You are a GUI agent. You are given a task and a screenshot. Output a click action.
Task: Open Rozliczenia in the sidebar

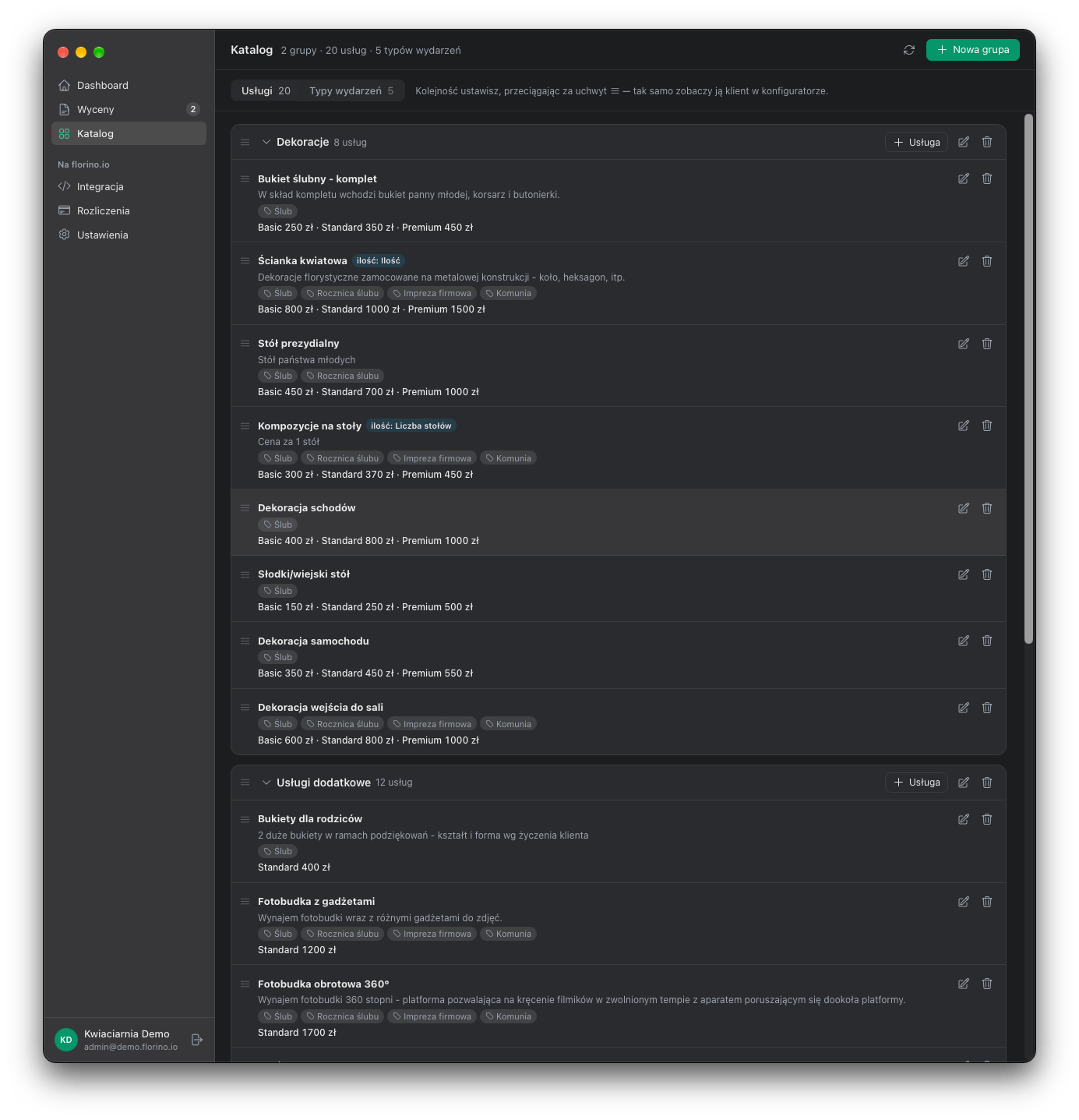pyautogui.click(x=129, y=210)
